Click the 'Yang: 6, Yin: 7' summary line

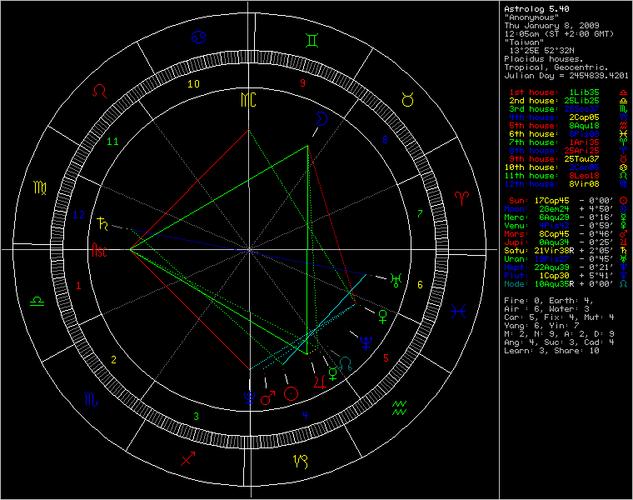(542, 326)
